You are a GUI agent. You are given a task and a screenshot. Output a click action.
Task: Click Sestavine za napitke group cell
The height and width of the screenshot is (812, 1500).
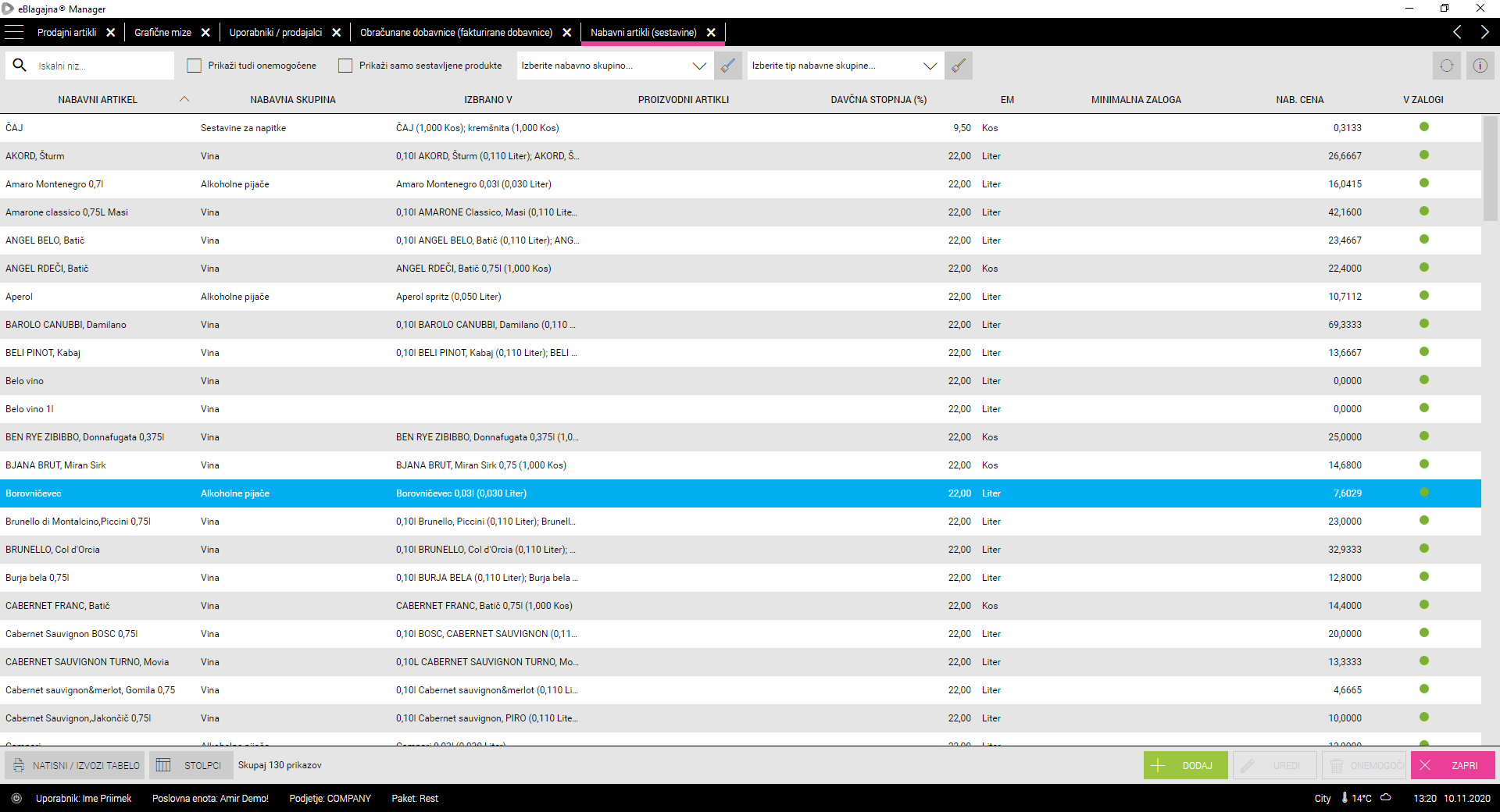coord(243,128)
